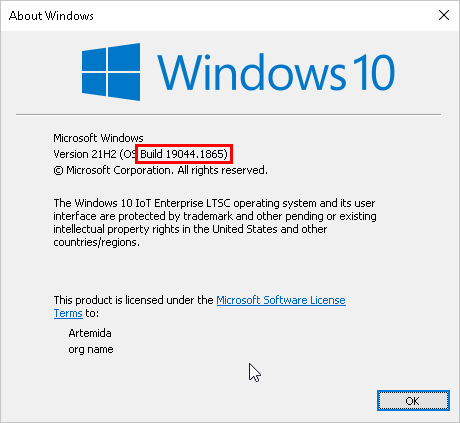The height and width of the screenshot is (423, 460).
Task: Click the numeral 10 in the banner
Action: [374, 72]
